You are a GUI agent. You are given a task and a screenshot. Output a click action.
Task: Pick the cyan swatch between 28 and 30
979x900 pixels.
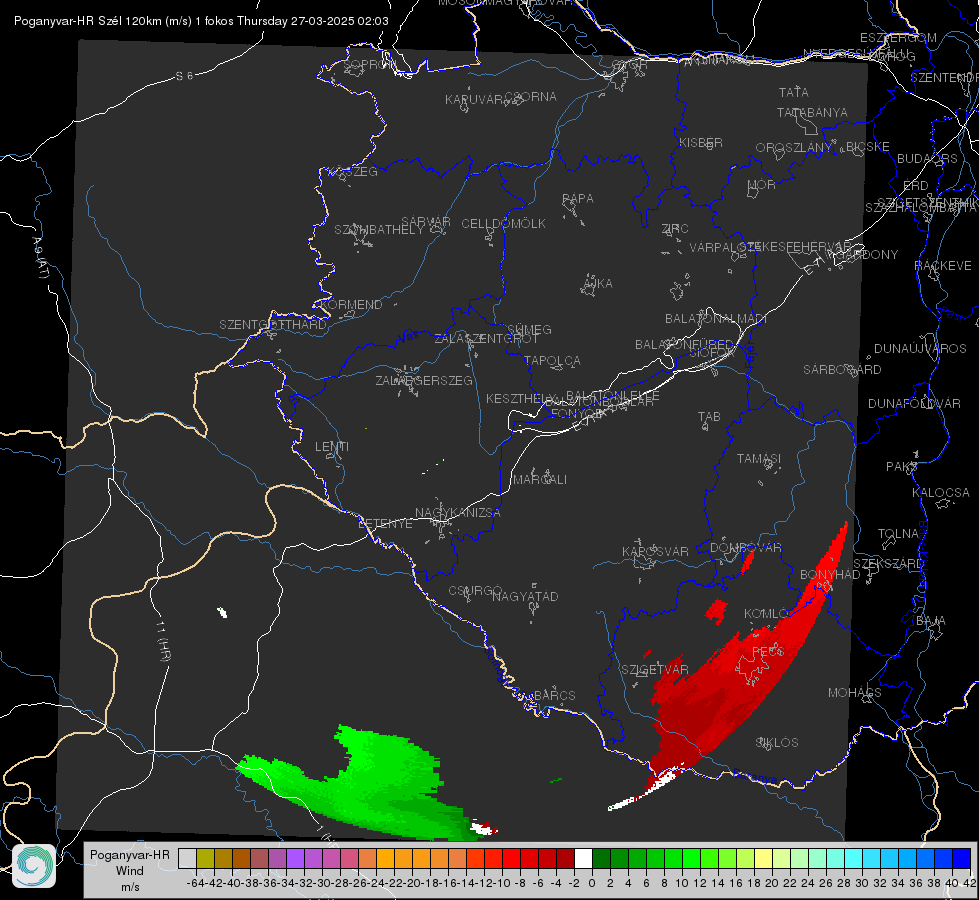[854, 859]
